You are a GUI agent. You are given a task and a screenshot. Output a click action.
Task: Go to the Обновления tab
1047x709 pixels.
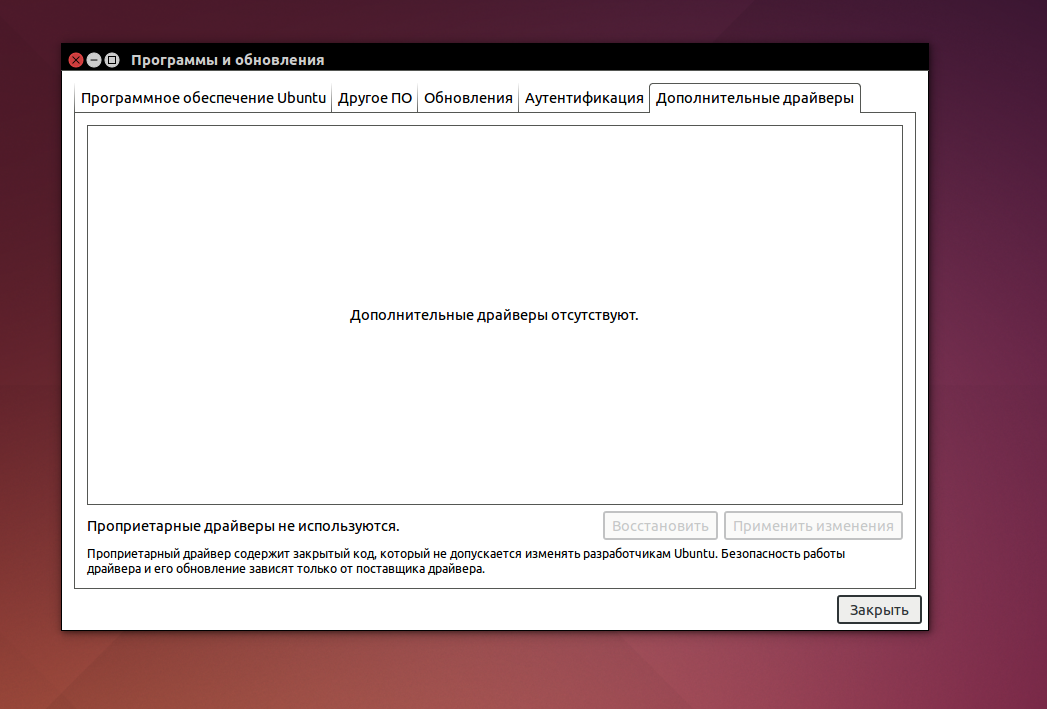(x=468, y=98)
